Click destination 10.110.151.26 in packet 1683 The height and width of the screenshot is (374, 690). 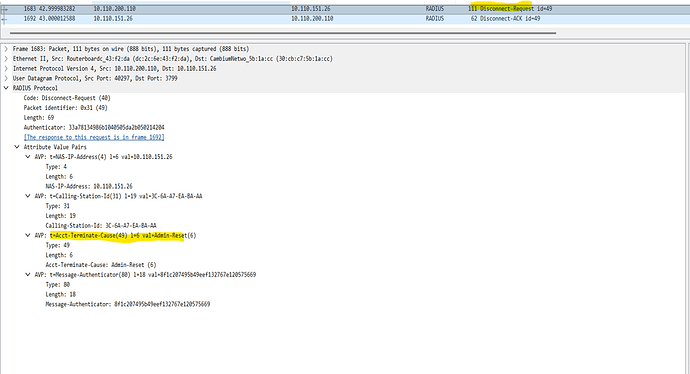[x=311, y=9]
